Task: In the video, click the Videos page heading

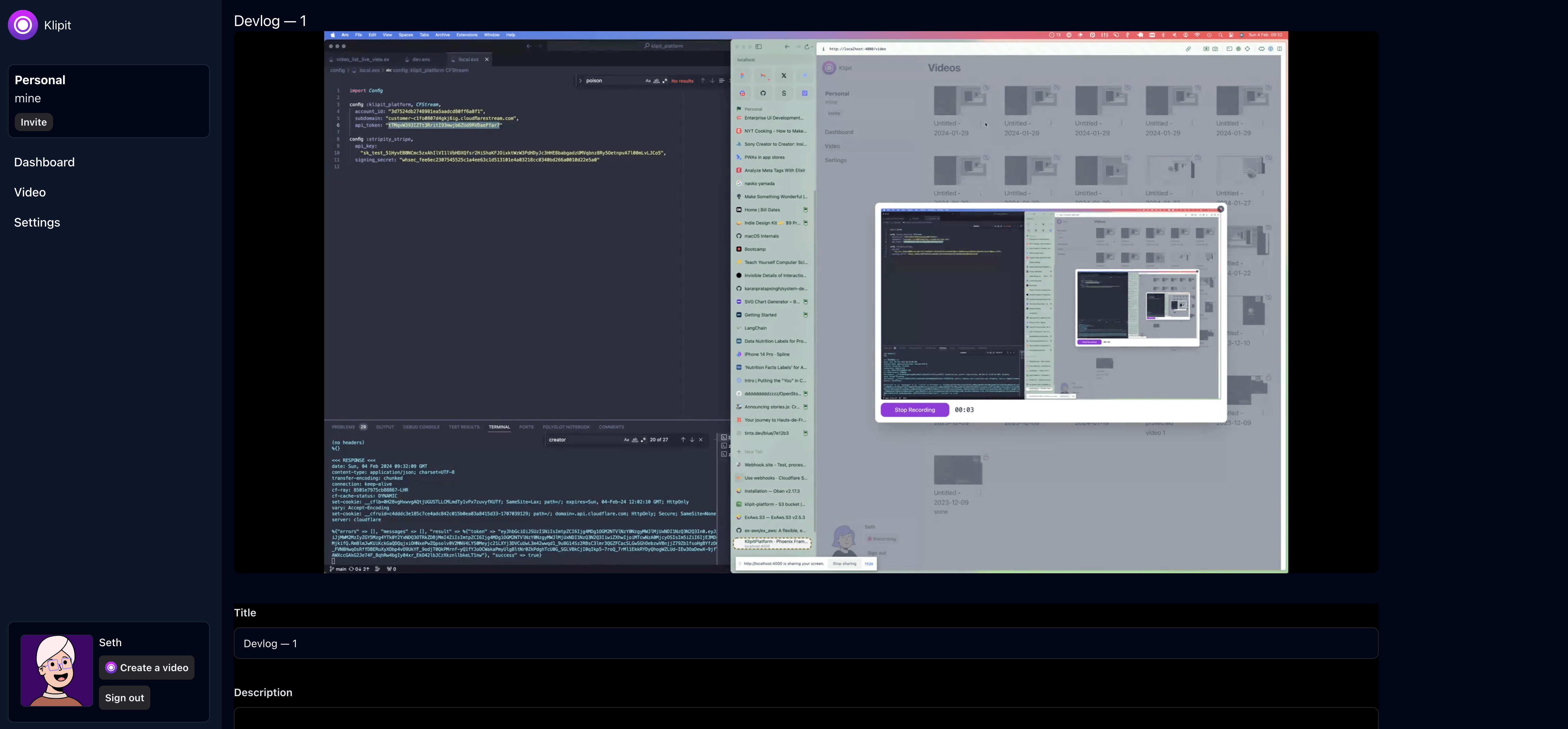Action: click(944, 68)
